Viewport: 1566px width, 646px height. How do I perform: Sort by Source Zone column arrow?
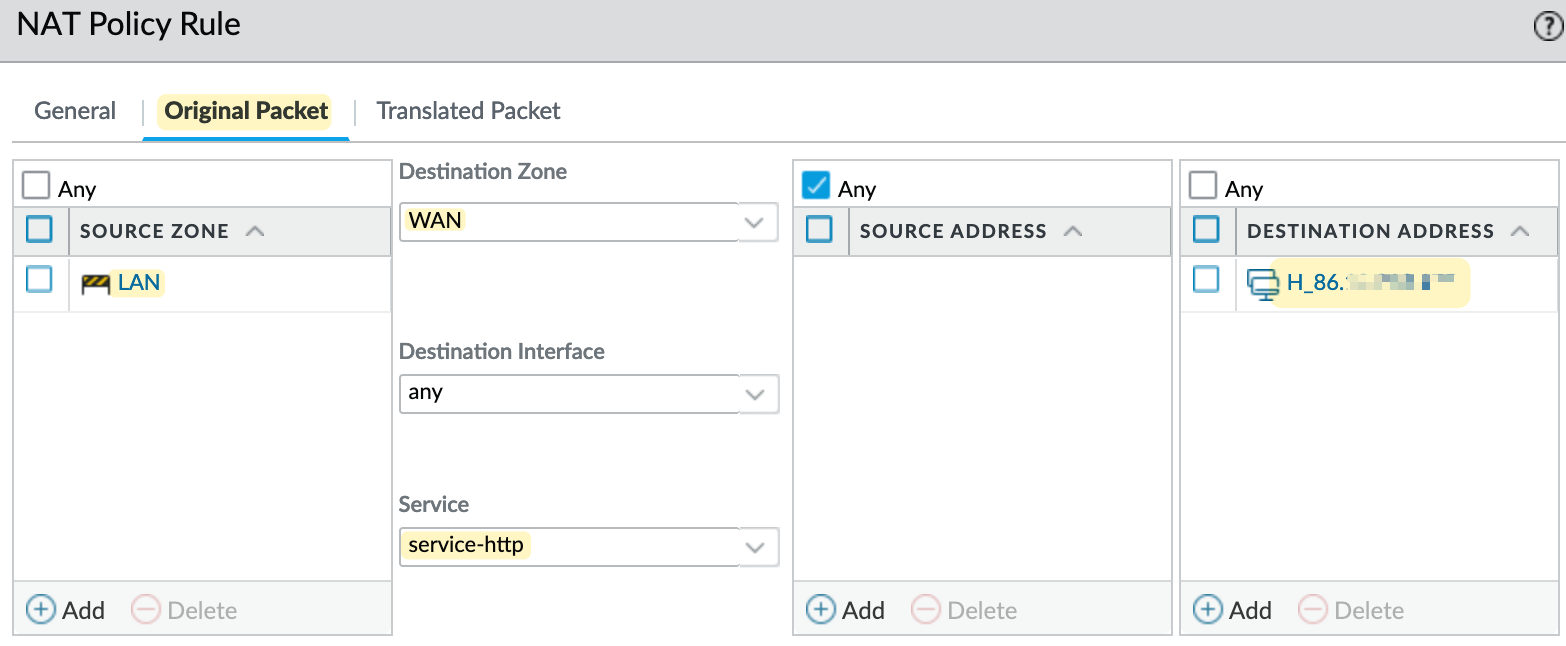pyautogui.click(x=255, y=231)
